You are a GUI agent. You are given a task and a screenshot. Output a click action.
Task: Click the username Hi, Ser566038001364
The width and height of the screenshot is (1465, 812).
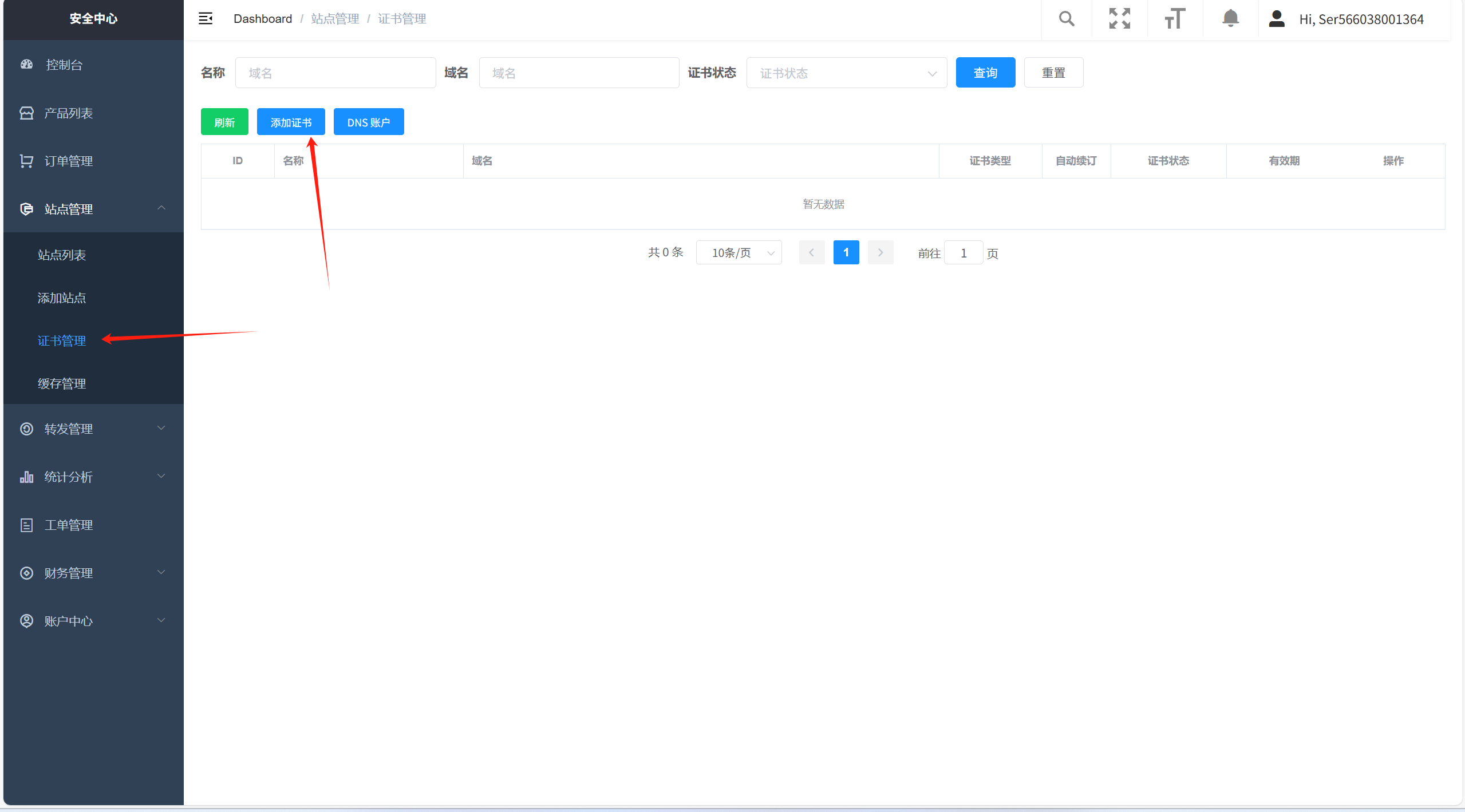pyautogui.click(x=1361, y=19)
